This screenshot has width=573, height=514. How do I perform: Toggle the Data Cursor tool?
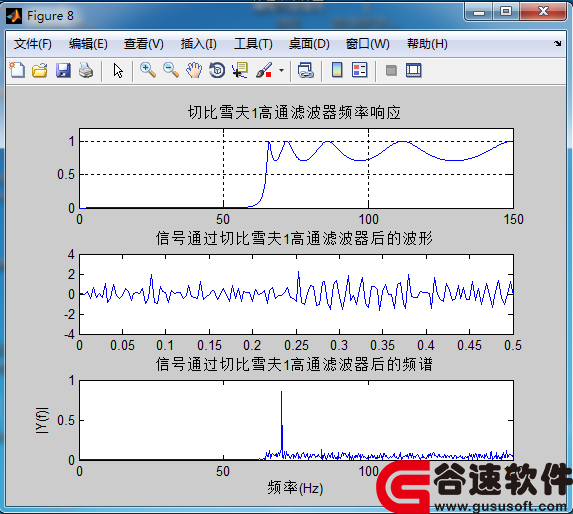click(x=240, y=70)
